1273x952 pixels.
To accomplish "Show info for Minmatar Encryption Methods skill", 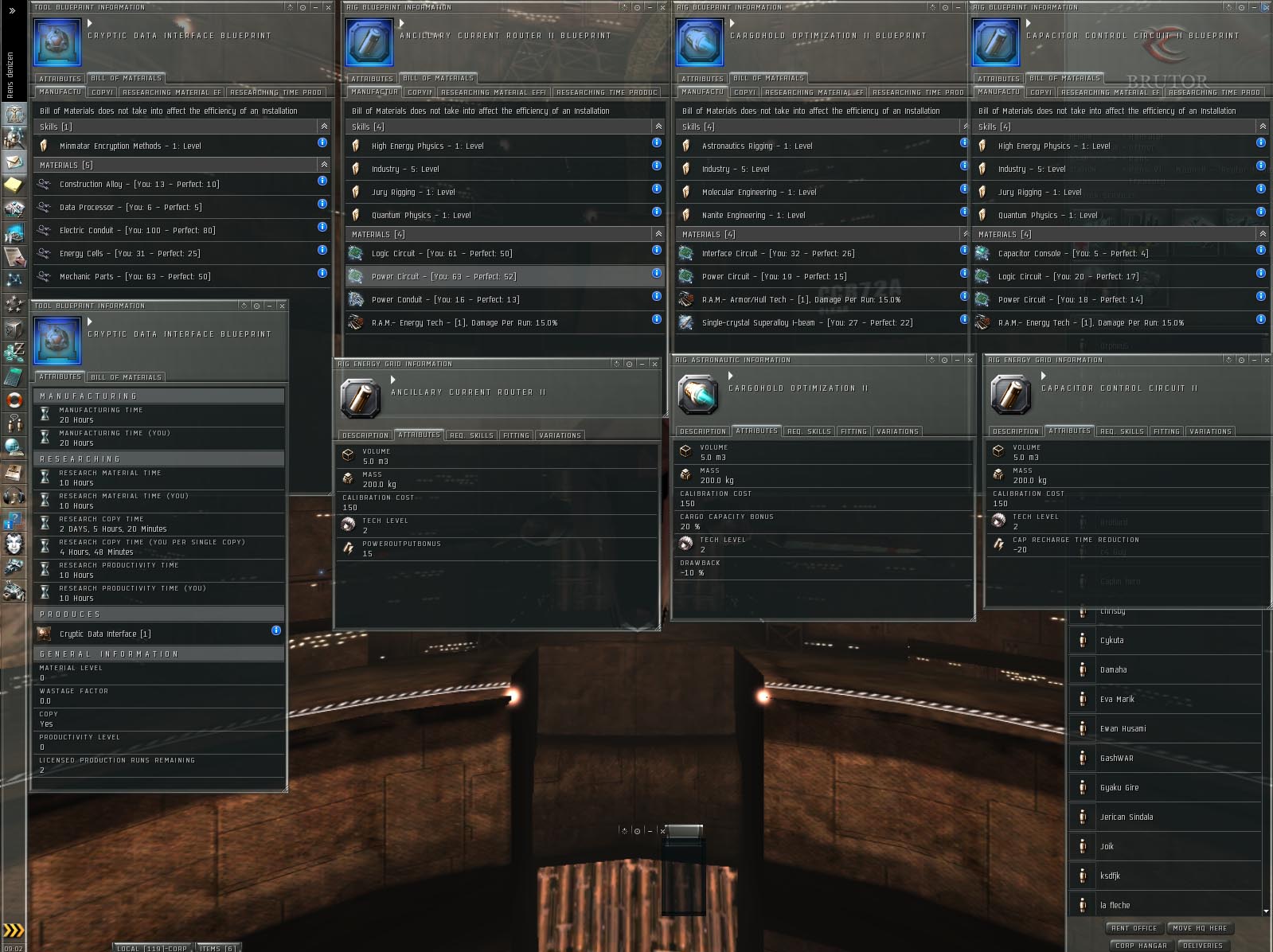I will click(x=322, y=142).
